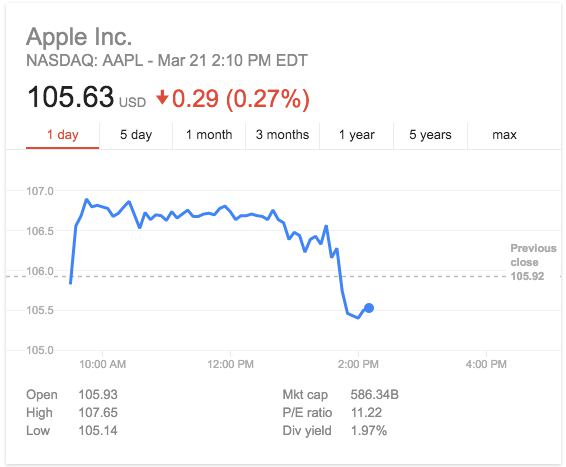
Task: Click the 12:00 PM axis label
Action: [x=230, y=364]
